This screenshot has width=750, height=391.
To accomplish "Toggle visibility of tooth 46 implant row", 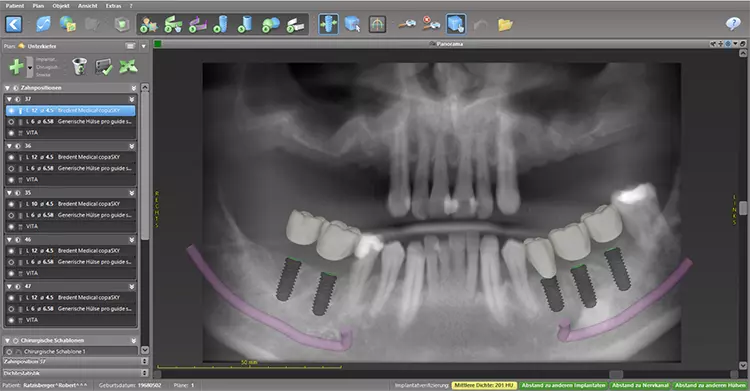I will pos(11,251).
